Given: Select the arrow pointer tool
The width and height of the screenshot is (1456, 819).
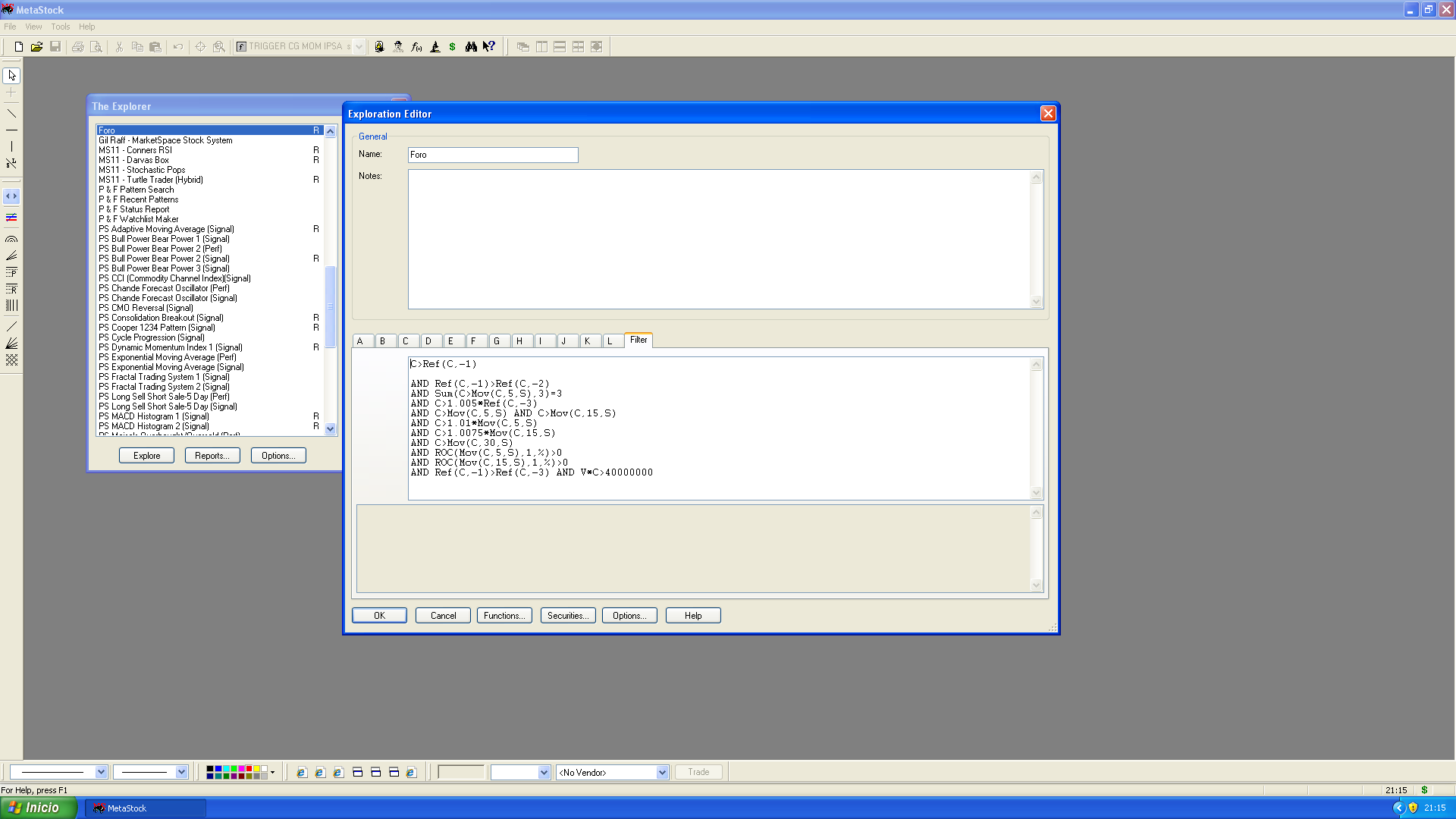Looking at the screenshot, I should click(x=11, y=76).
